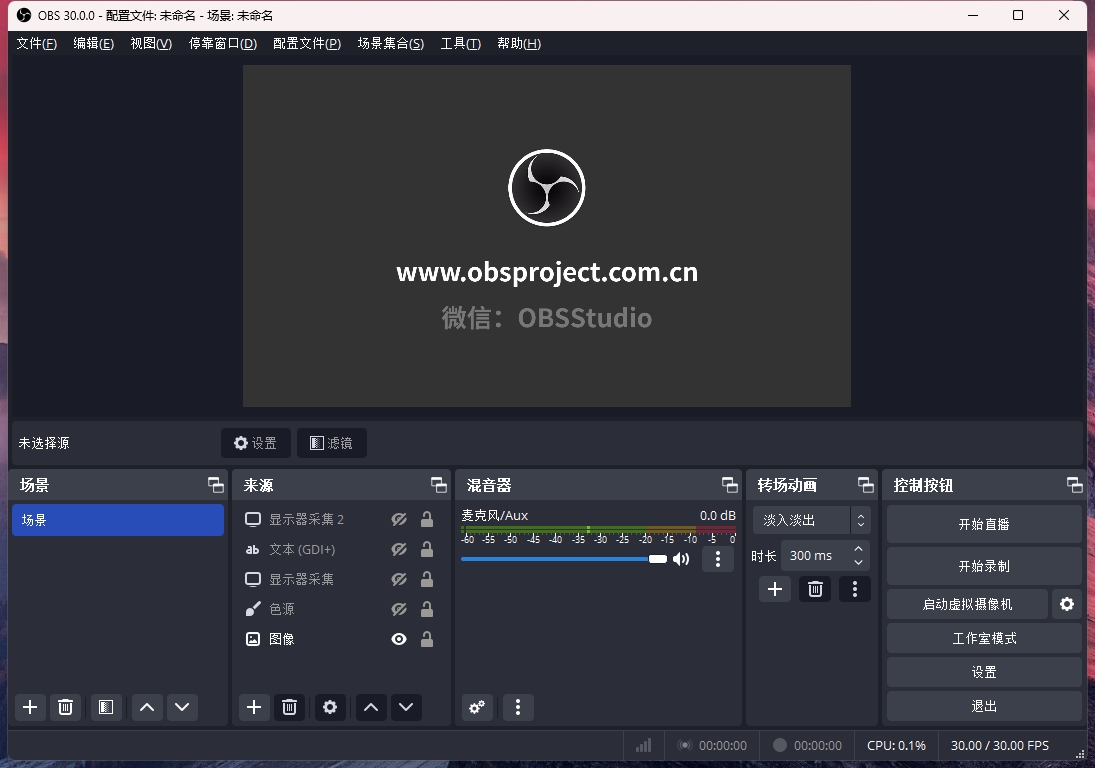The image size is (1095, 768).
Task: Open transition properties three-dot menu
Action: click(x=855, y=589)
